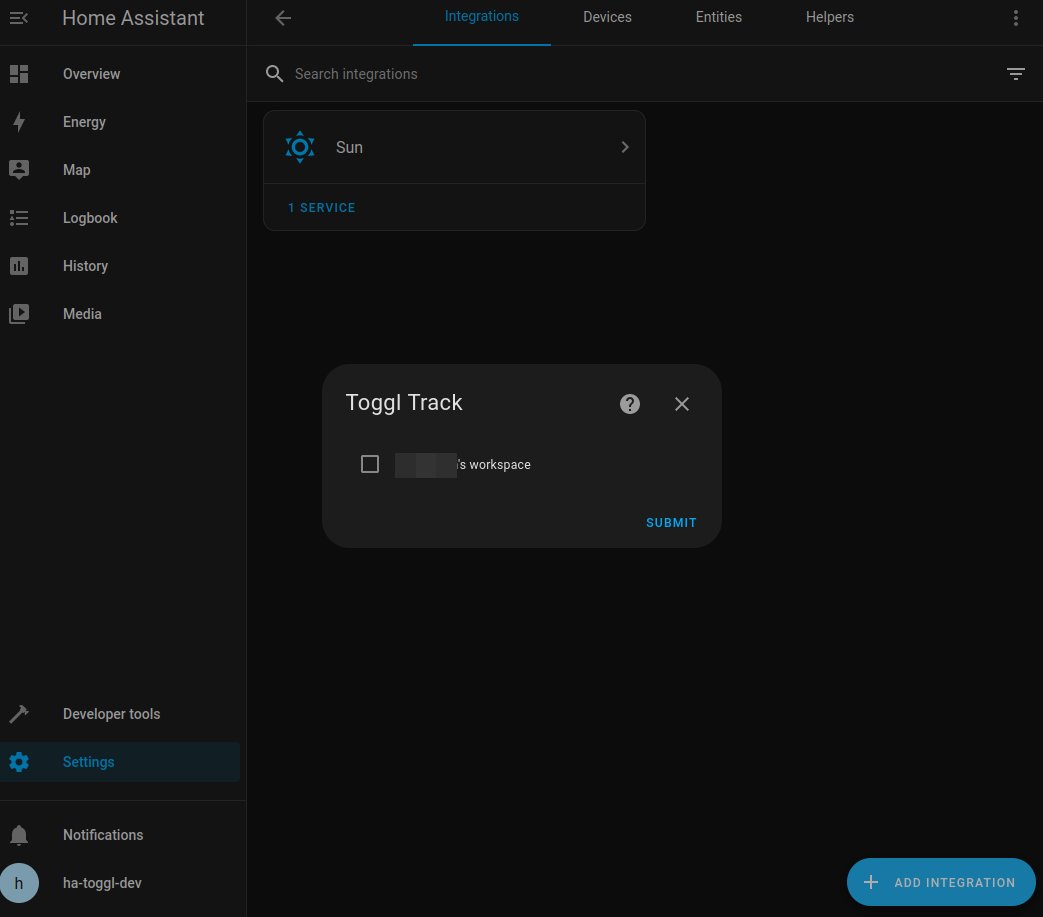The height and width of the screenshot is (917, 1043).
Task: Click the user avatar 'h'
Action: point(19,883)
